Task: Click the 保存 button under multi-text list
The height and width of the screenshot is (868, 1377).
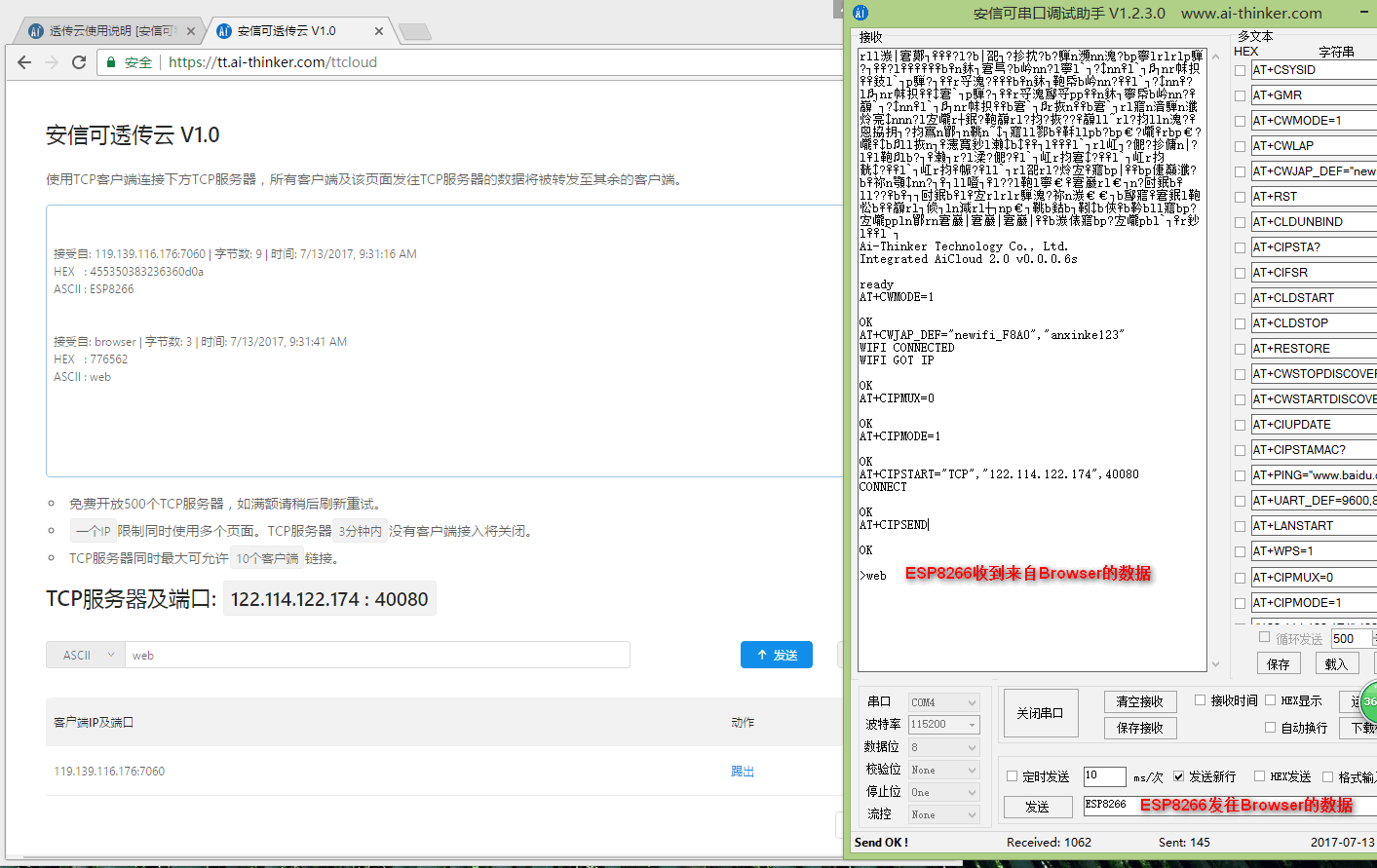Action: coord(1279,663)
